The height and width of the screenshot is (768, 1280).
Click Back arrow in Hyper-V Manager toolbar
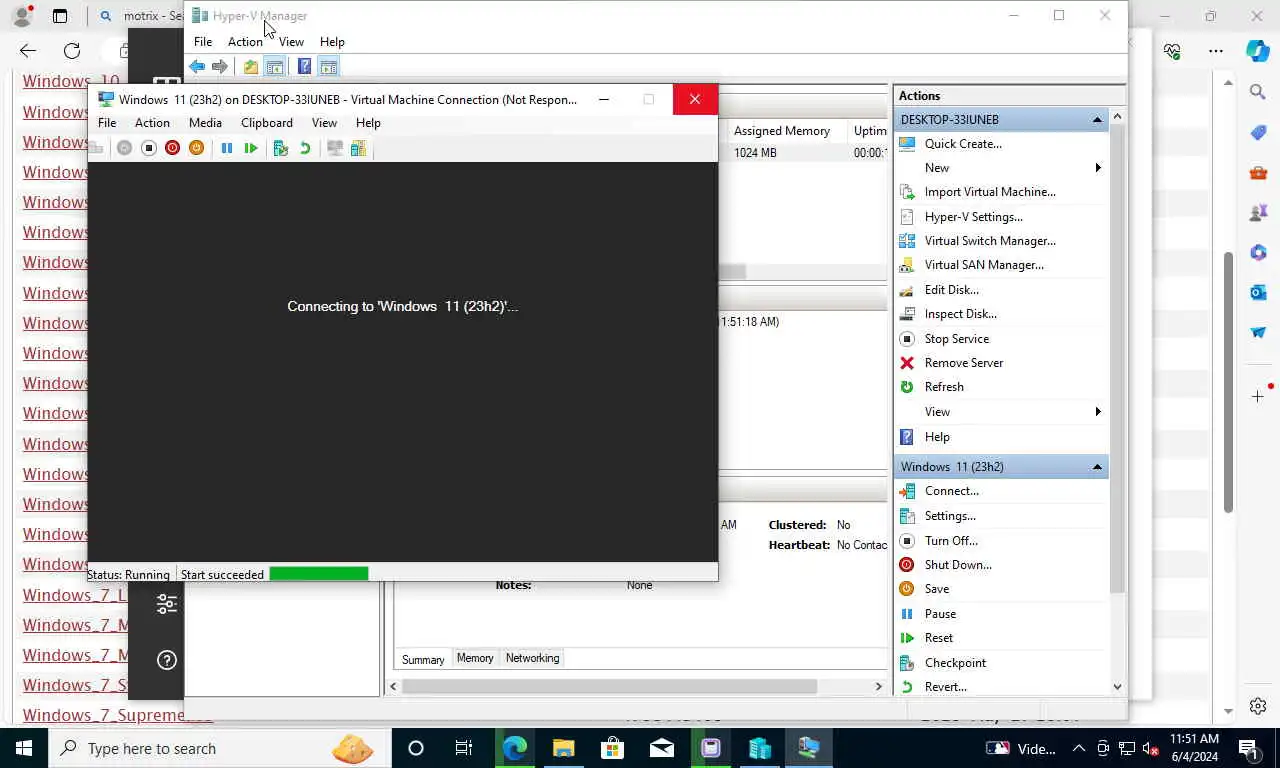[x=197, y=67]
